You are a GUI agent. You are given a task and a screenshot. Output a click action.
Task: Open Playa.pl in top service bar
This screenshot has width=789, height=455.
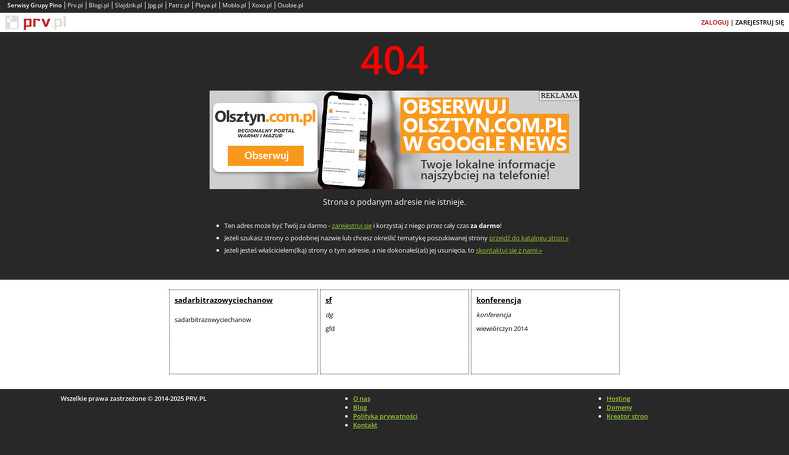point(205,6)
